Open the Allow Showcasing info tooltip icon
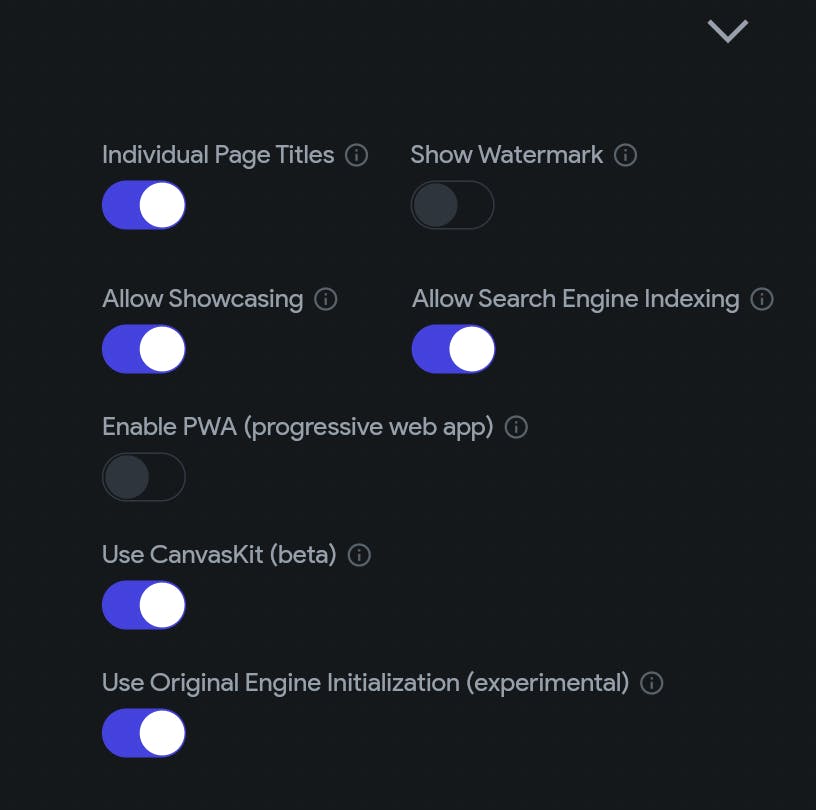This screenshot has width=816, height=810. [326, 299]
